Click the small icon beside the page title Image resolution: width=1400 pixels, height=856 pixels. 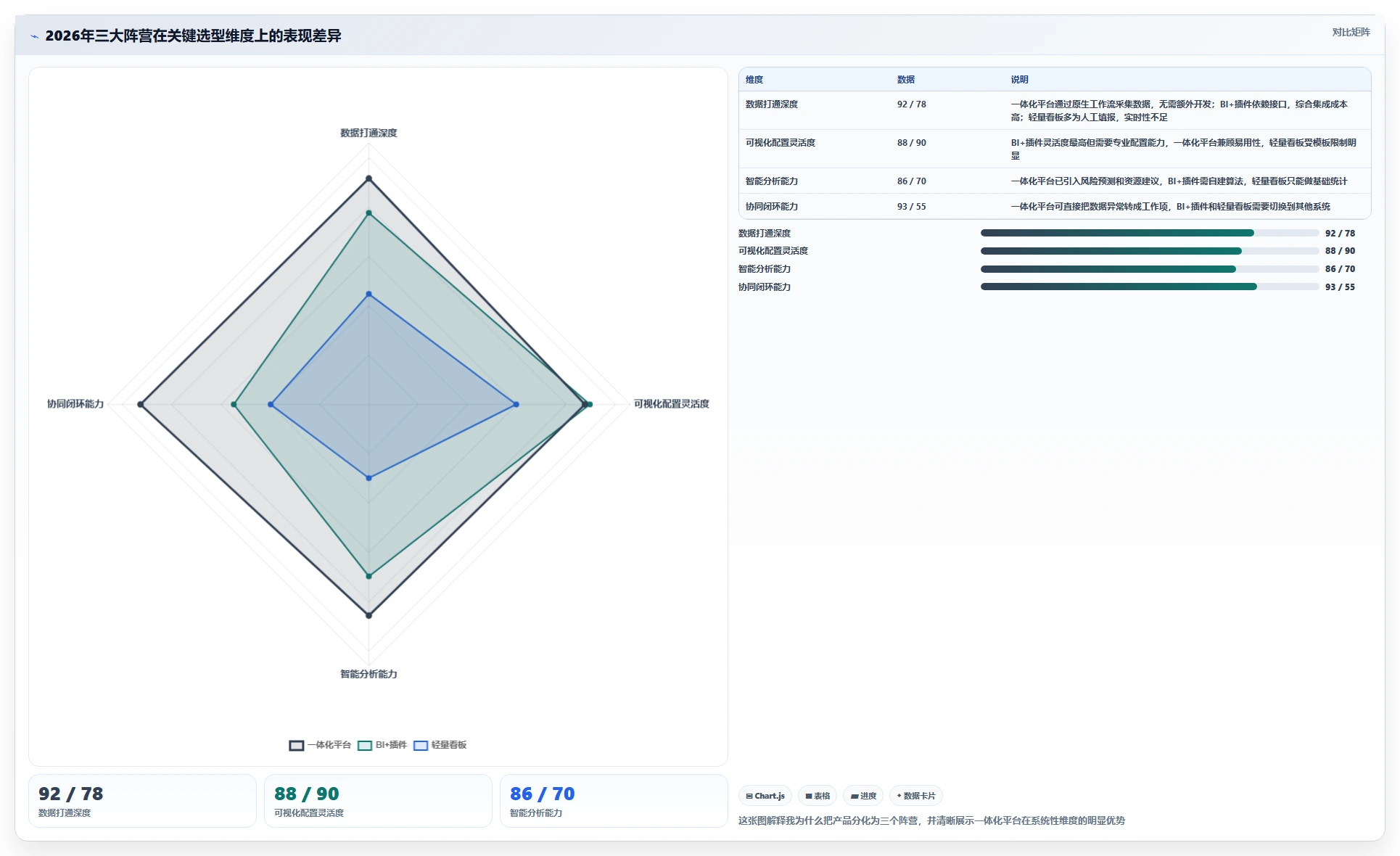pos(34,36)
